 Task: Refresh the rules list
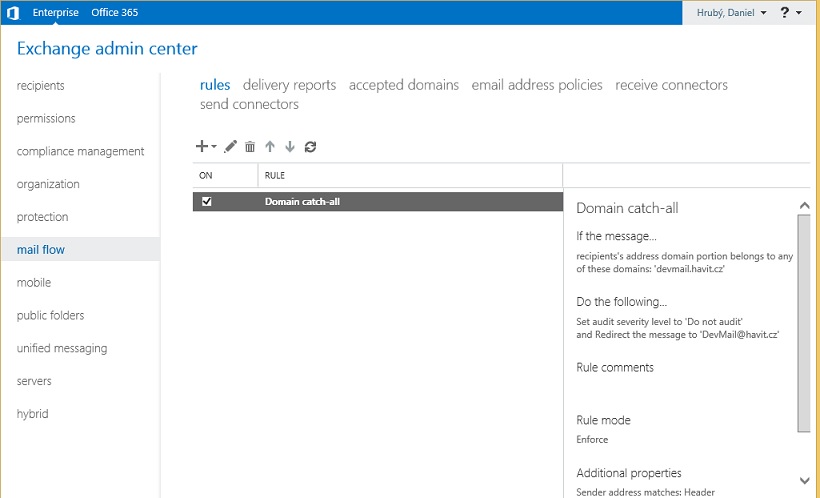click(311, 147)
